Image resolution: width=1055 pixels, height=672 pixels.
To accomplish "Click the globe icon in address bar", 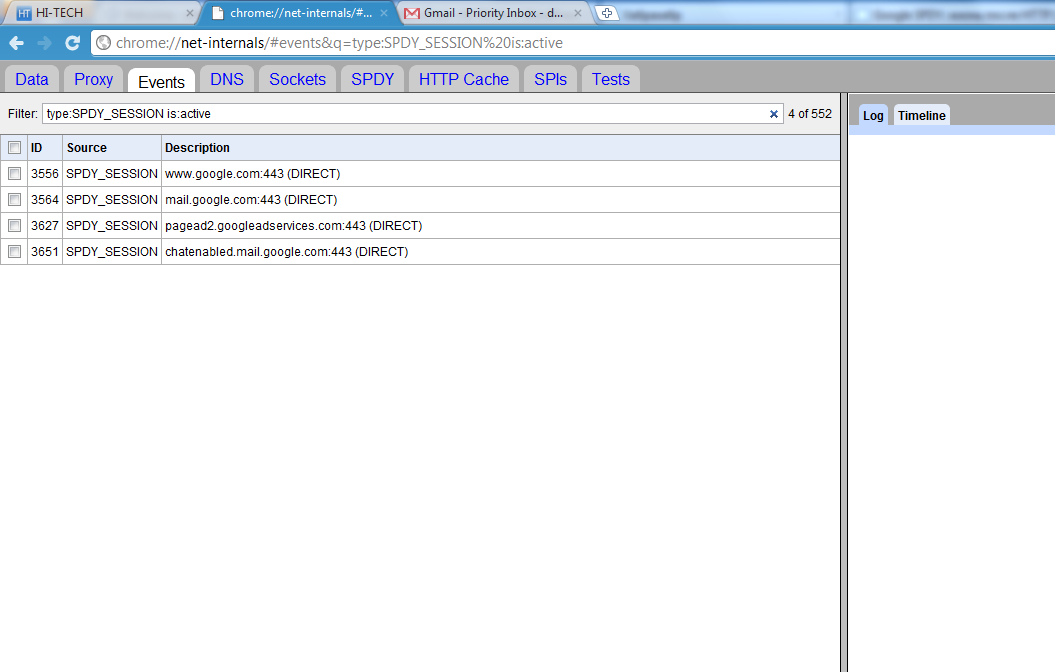I will 104,43.
